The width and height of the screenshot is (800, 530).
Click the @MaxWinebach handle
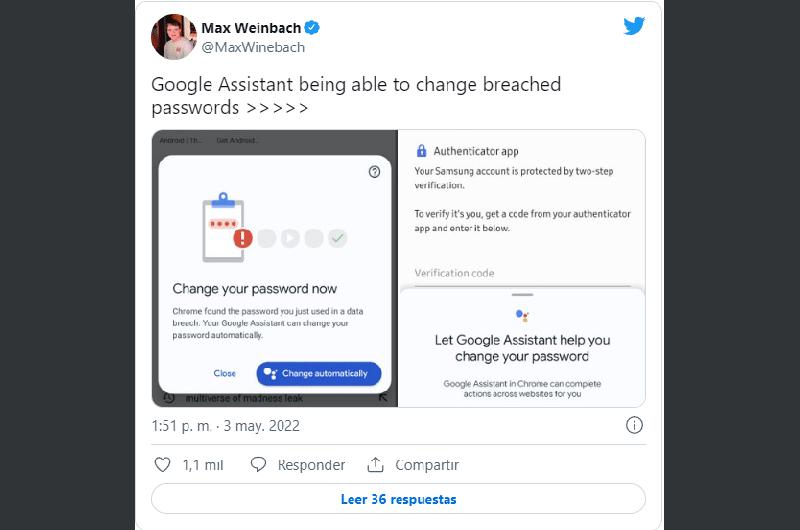coord(253,47)
